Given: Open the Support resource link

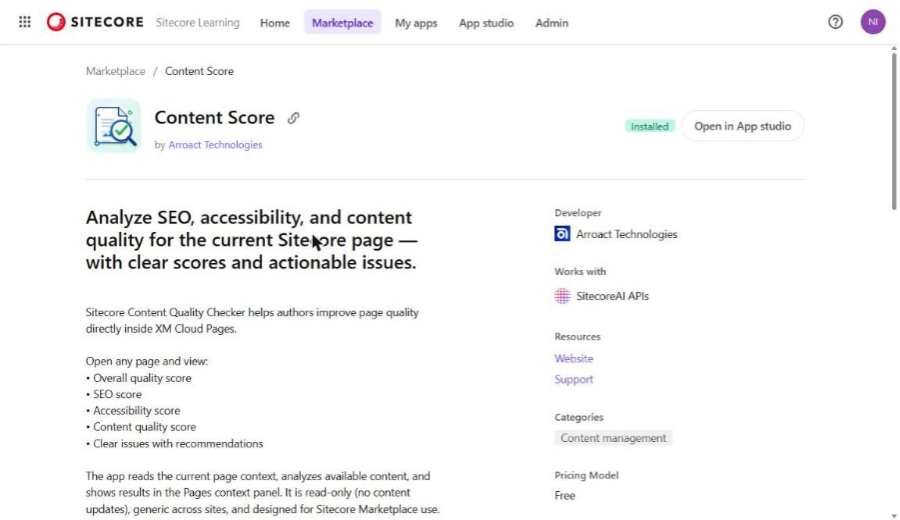Looking at the screenshot, I should pos(573,379).
